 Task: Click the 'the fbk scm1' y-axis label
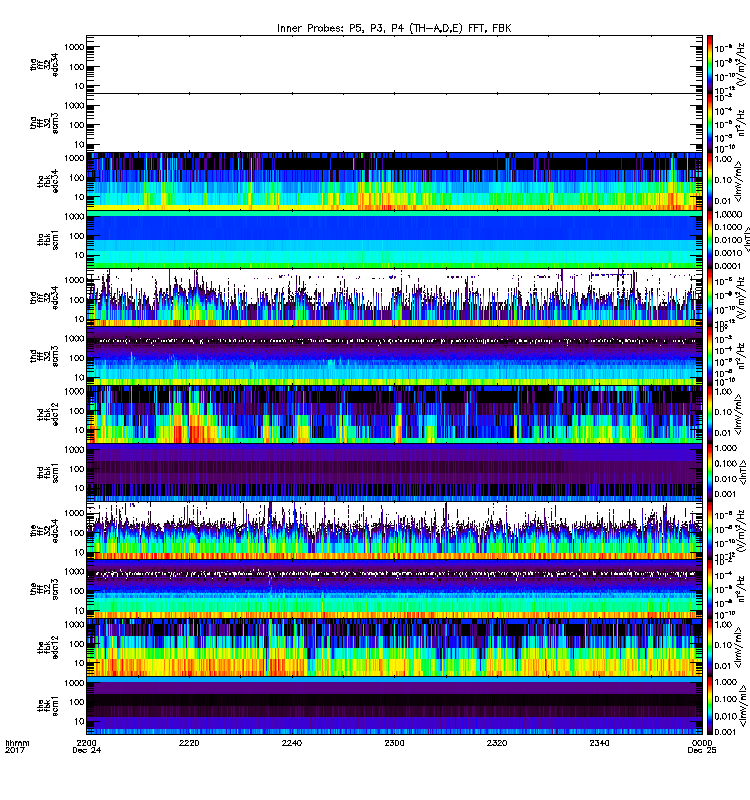pos(48,706)
